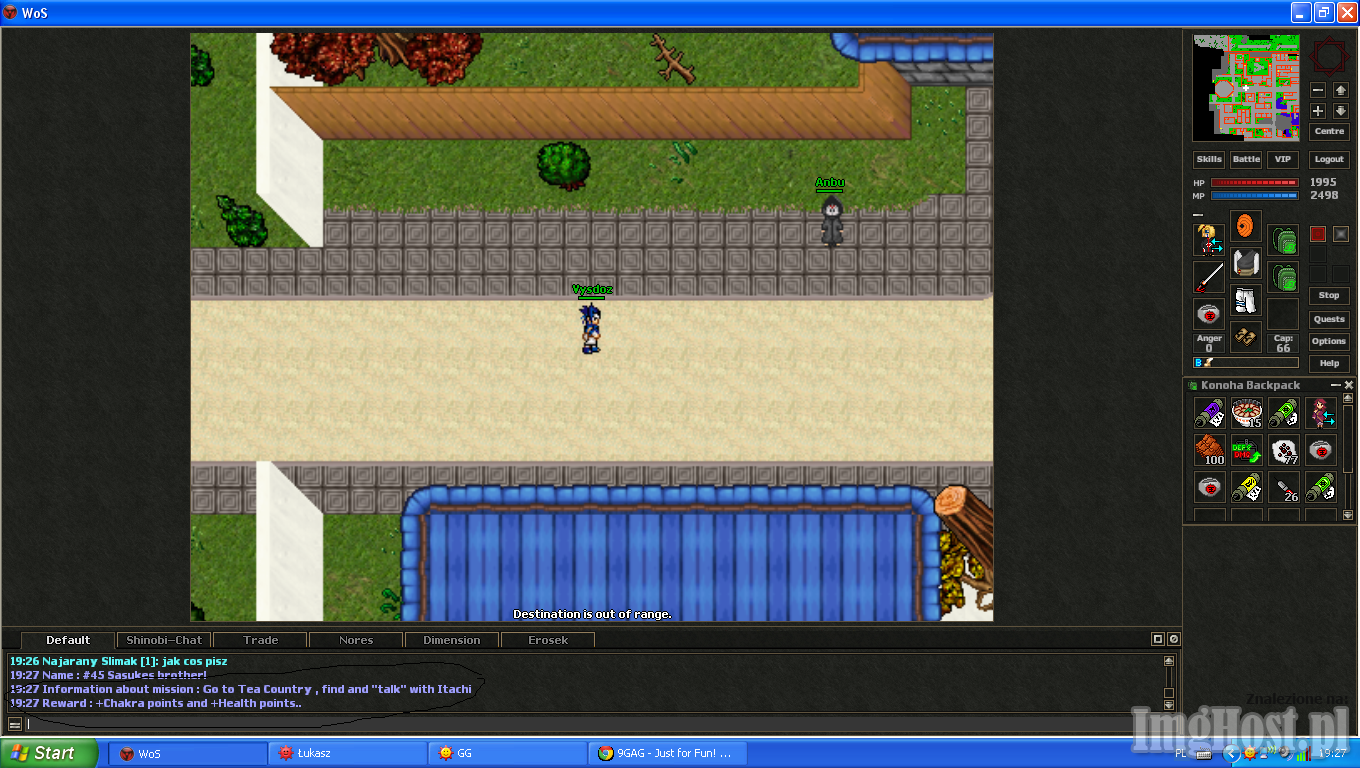Select the character outfit swap icon
The width and height of the screenshot is (1360, 768).
[x=1209, y=240]
